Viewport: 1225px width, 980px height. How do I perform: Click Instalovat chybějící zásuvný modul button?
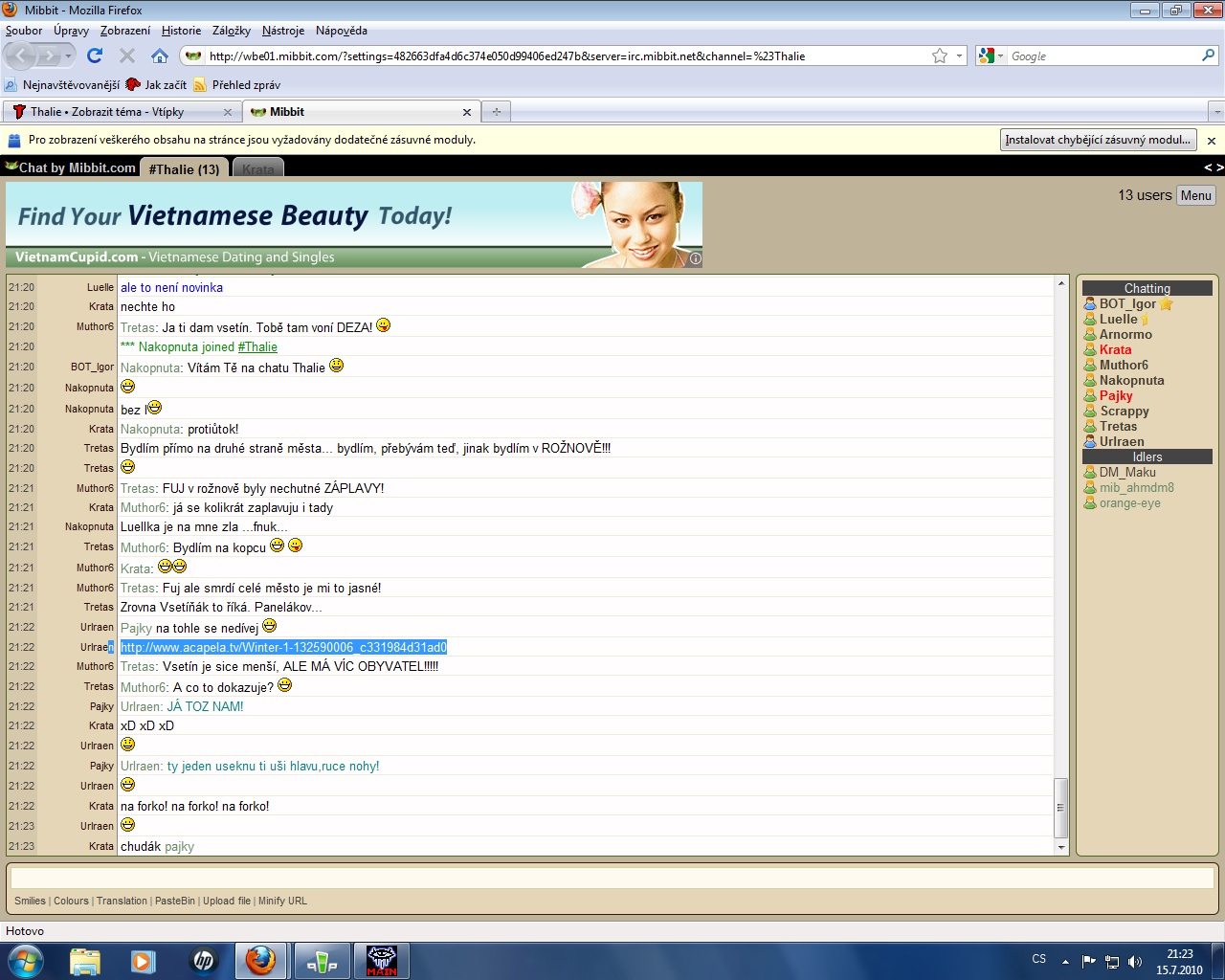pyautogui.click(x=1098, y=140)
